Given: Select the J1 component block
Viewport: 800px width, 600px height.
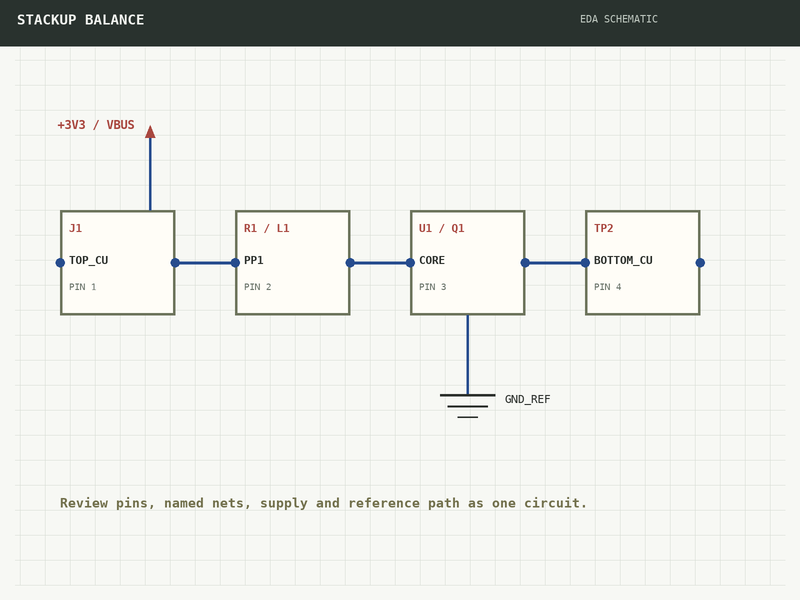Looking at the screenshot, I should (118, 263).
